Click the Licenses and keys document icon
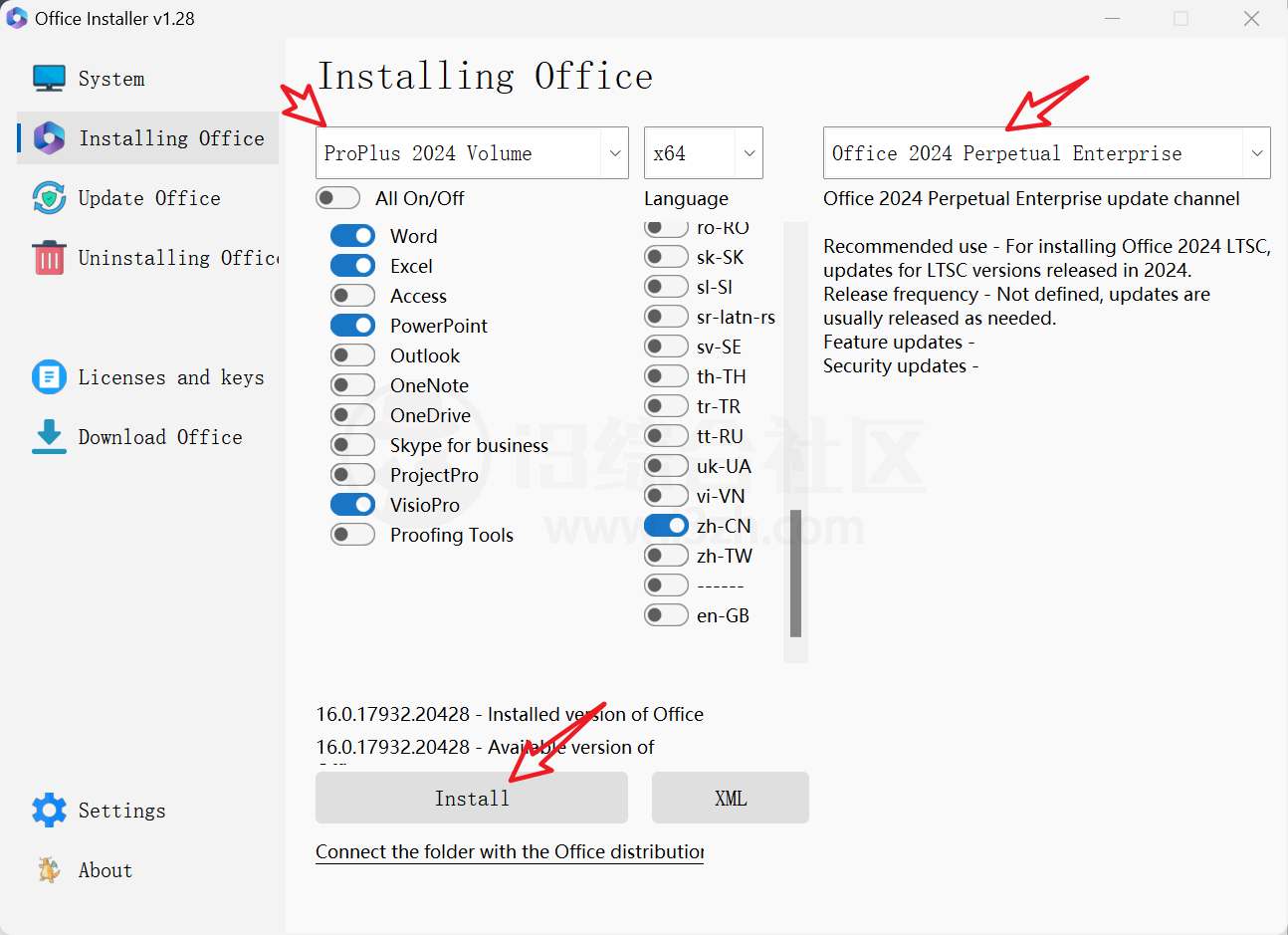 tap(49, 377)
